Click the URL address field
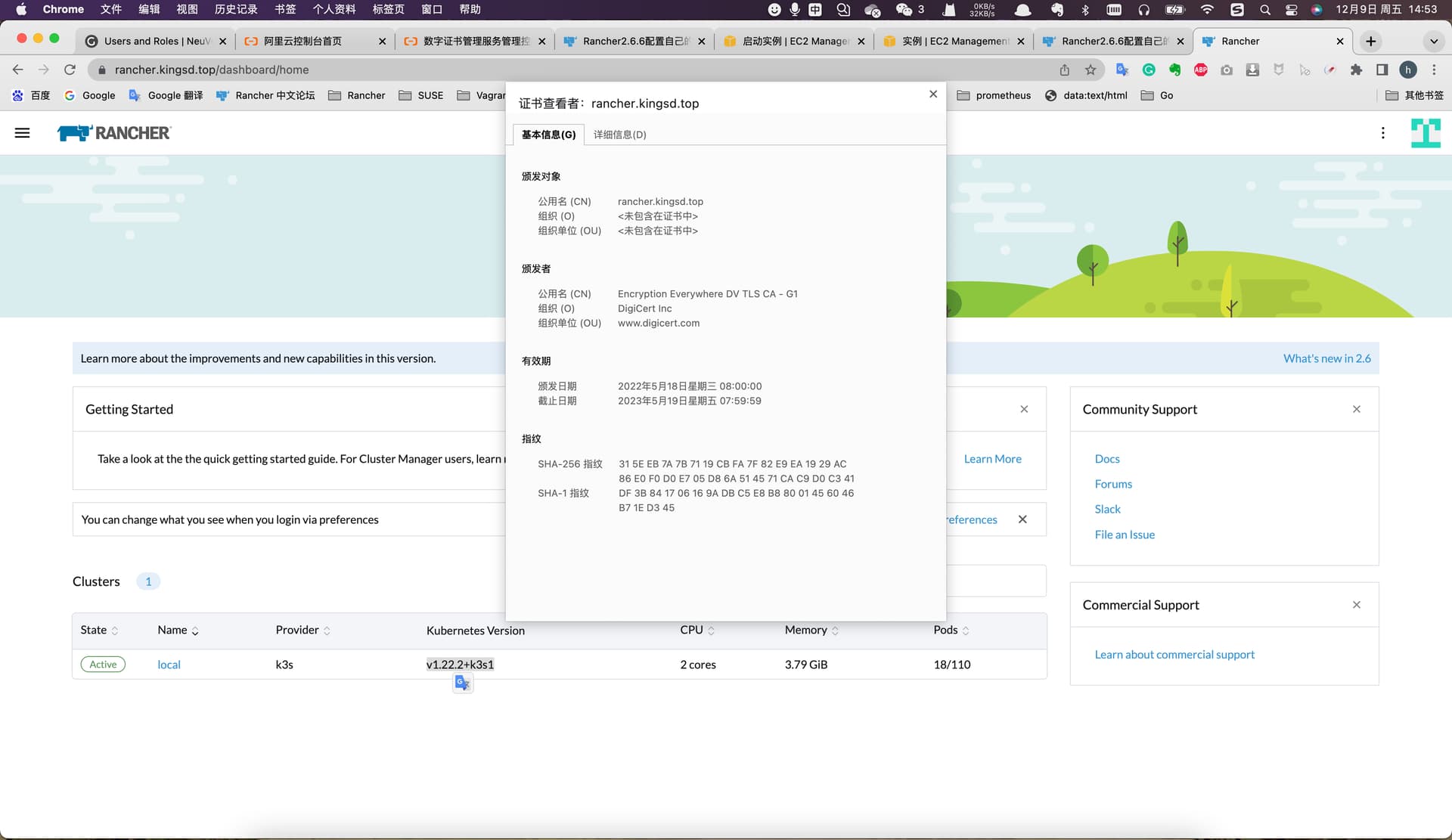 coord(575,70)
